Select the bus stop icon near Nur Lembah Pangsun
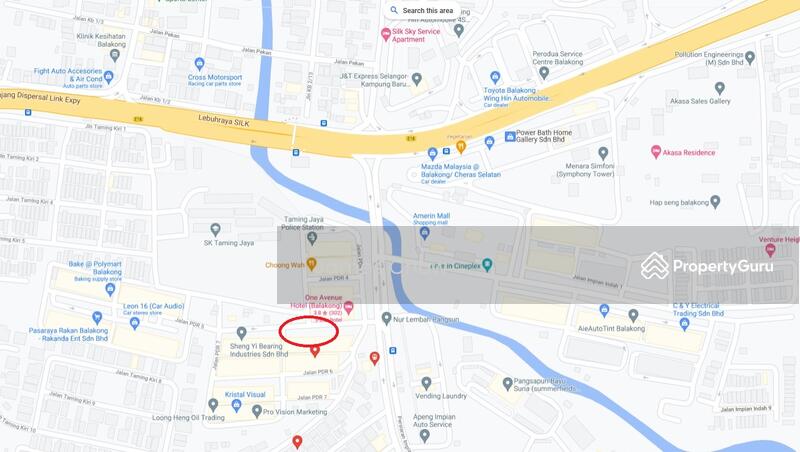 pos(392,350)
